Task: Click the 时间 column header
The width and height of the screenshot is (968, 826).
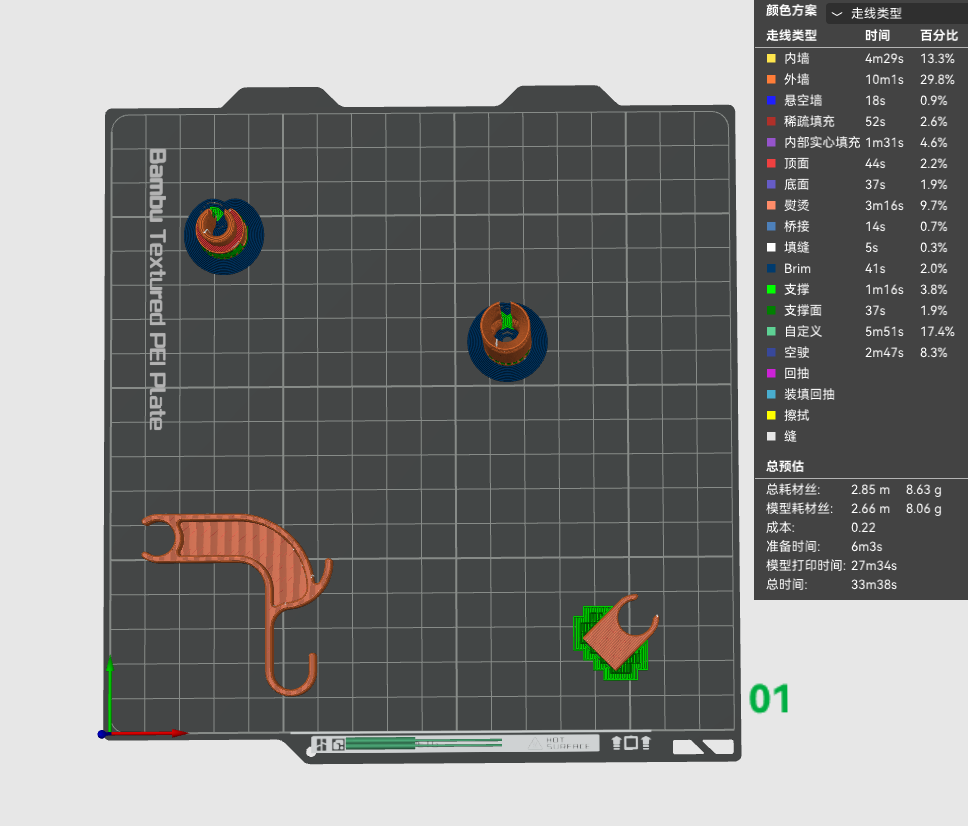Action: click(877, 35)
